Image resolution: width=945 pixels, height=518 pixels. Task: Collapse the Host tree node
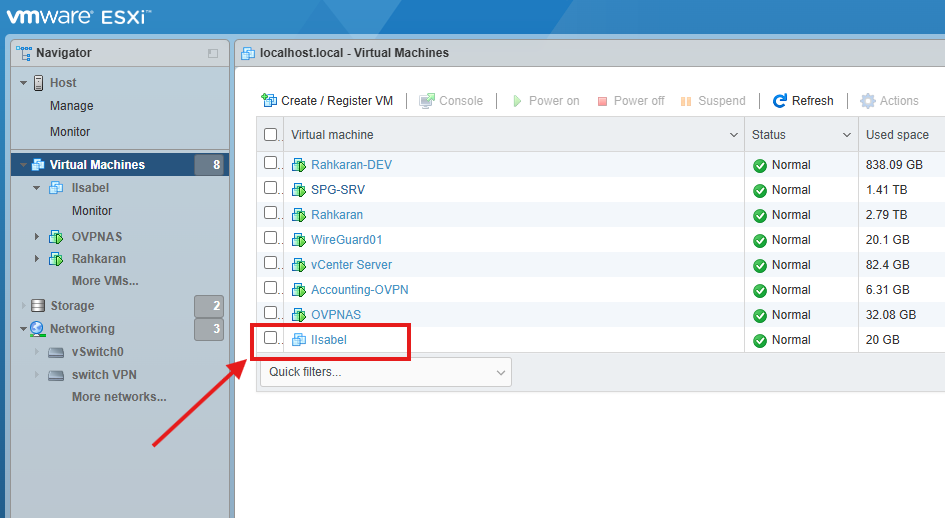click(x=24, y=83)
